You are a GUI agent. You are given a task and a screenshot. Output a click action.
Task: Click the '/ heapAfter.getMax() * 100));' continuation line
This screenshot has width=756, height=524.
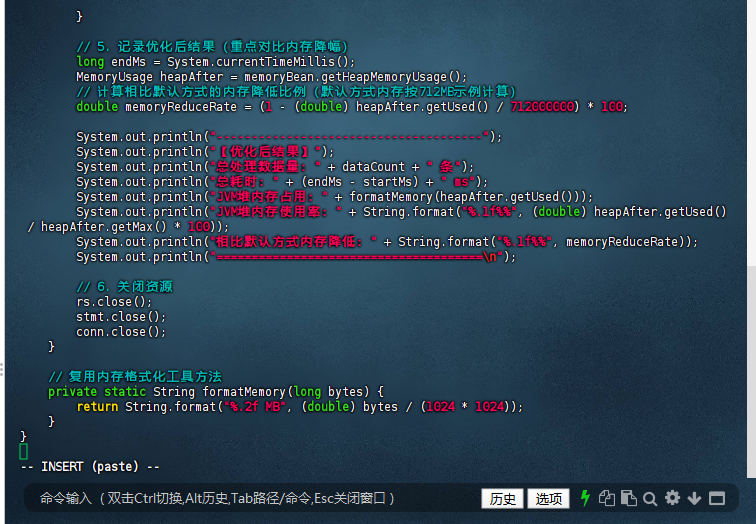click(128, 227)
